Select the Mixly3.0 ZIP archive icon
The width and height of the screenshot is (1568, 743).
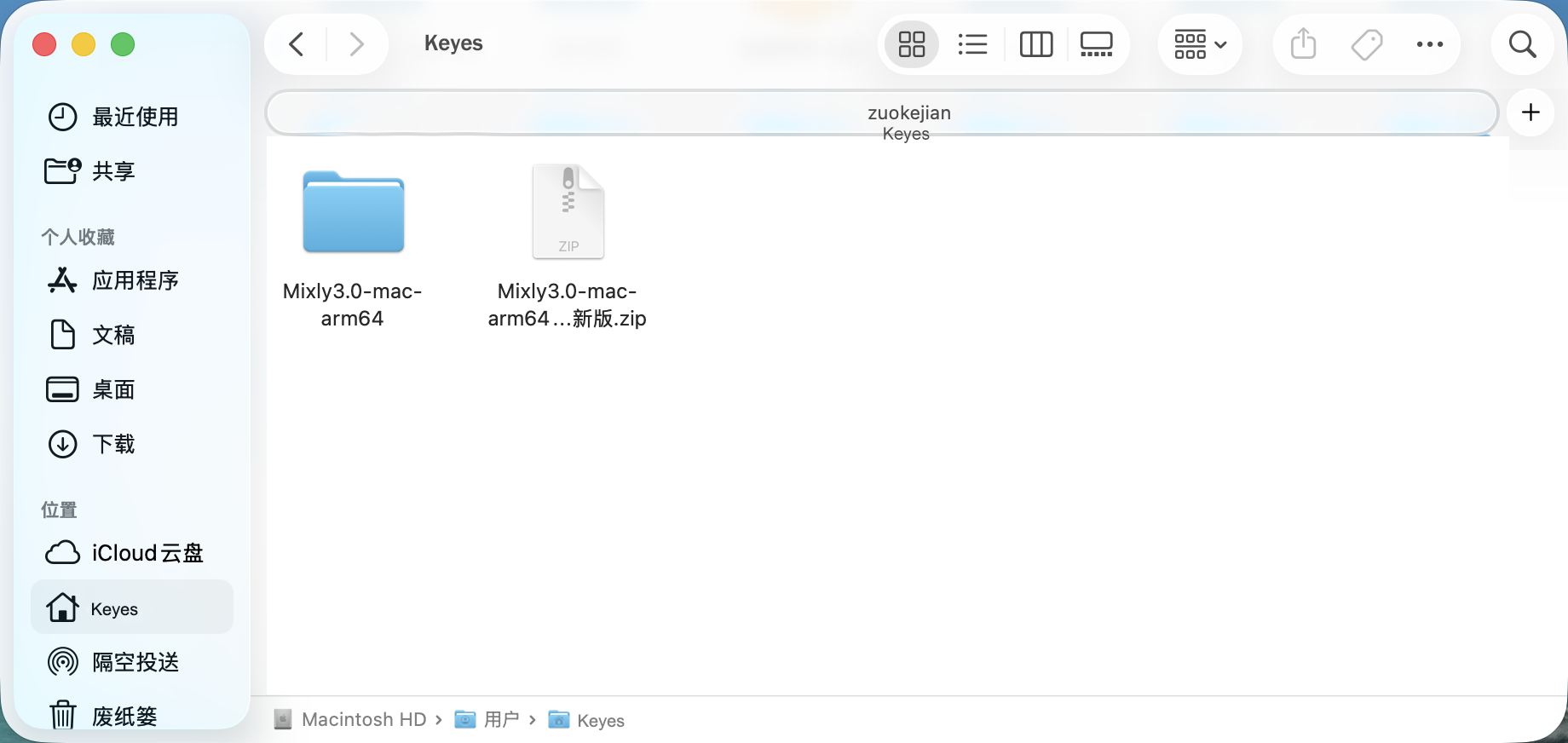click(x=568, y=211)
